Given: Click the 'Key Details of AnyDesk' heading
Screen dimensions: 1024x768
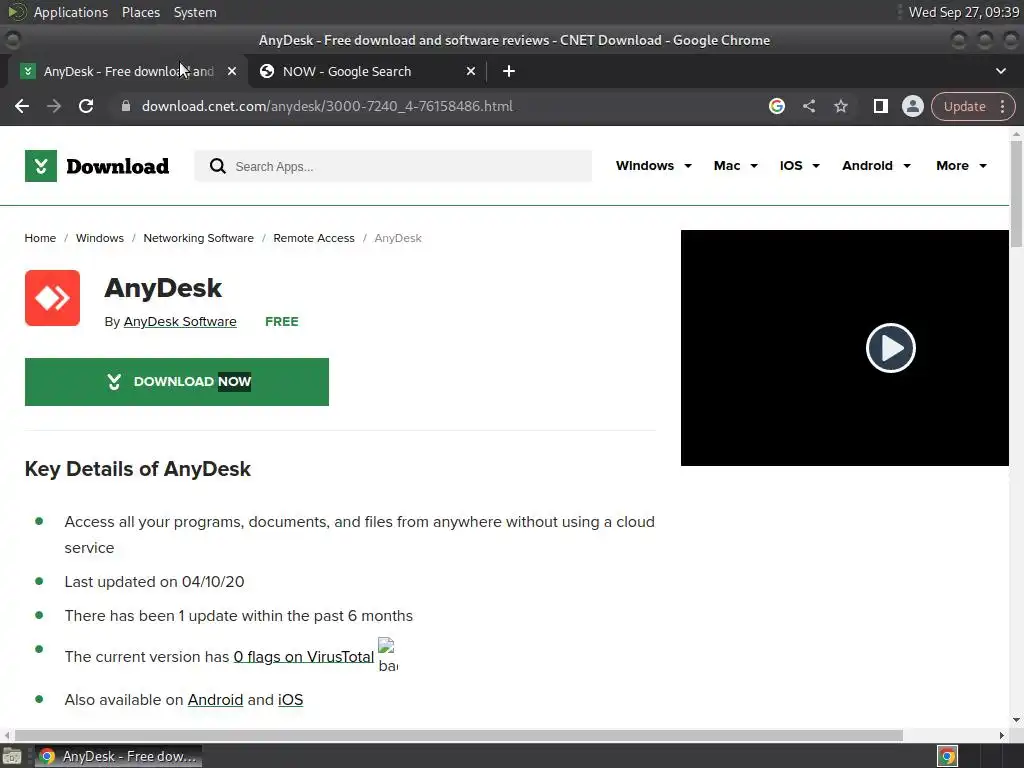Looking at the screenshot, I should tap(138, 469).
